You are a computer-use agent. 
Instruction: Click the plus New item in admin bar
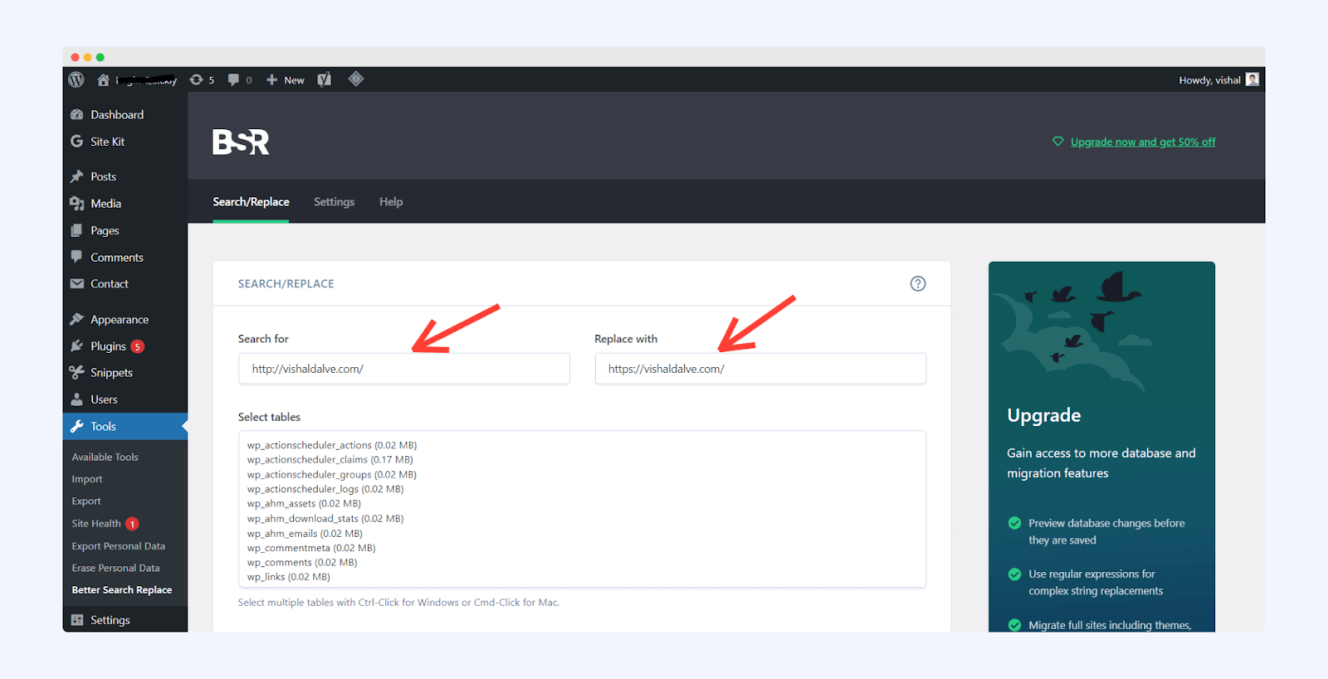(x=285, y=80)
